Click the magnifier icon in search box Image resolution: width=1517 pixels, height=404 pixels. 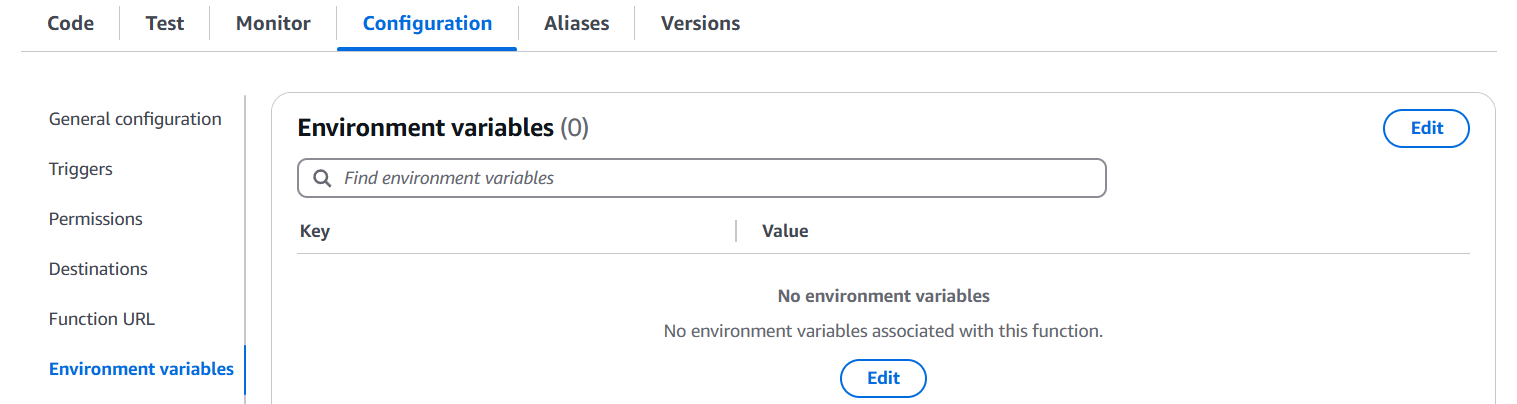(322, 178)
